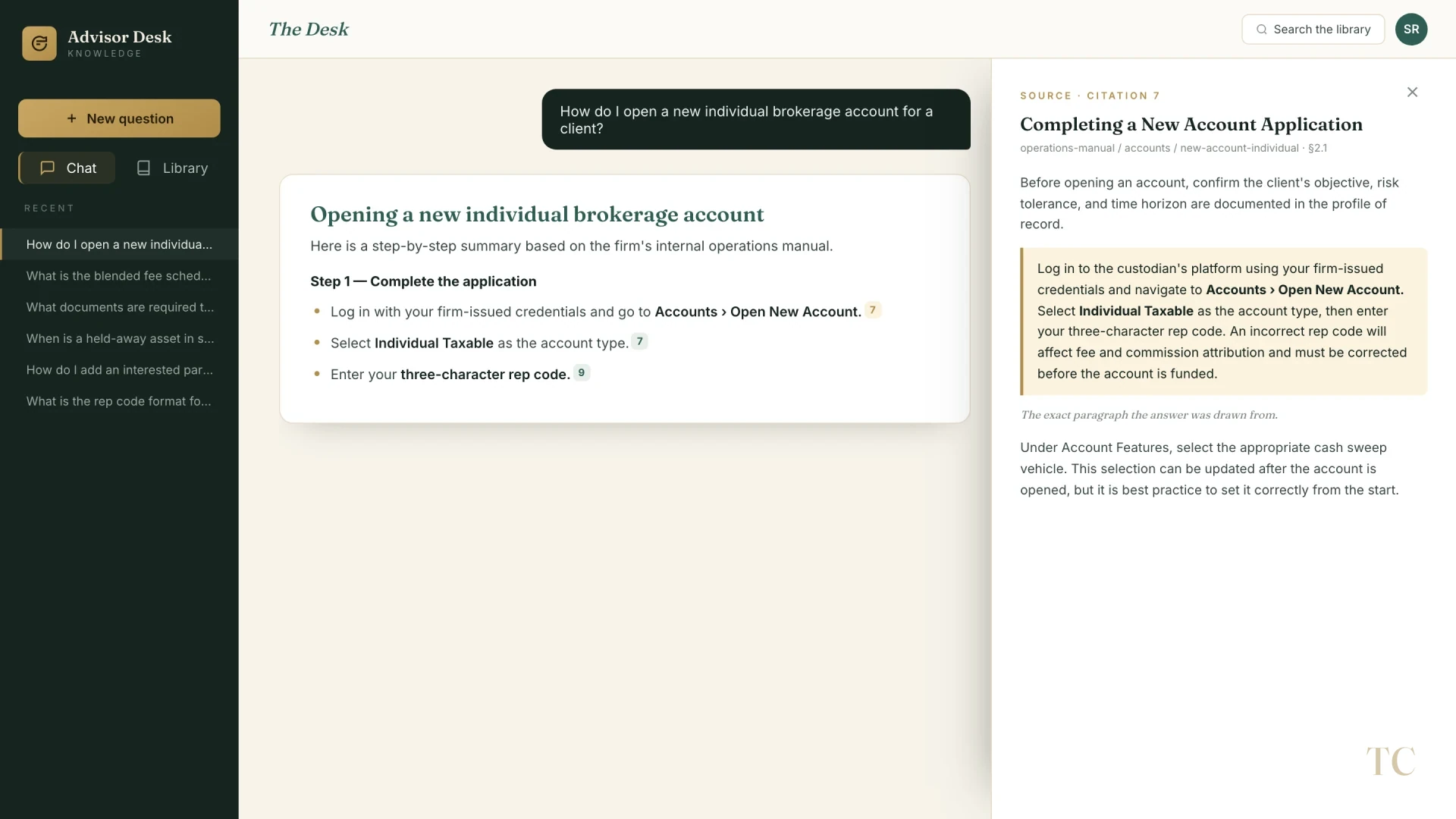Open the SR user avatar menu
Image resolution: width=1456 pixels, height=819 pixels.
(x=1411, y=30)
